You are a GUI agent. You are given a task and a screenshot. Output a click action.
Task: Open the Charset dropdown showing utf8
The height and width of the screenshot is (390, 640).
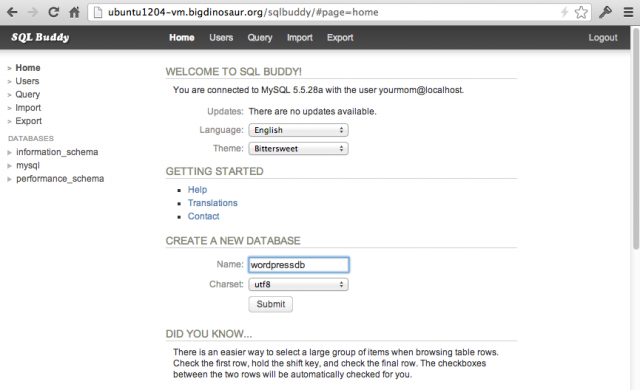click(x=298, y=284)
